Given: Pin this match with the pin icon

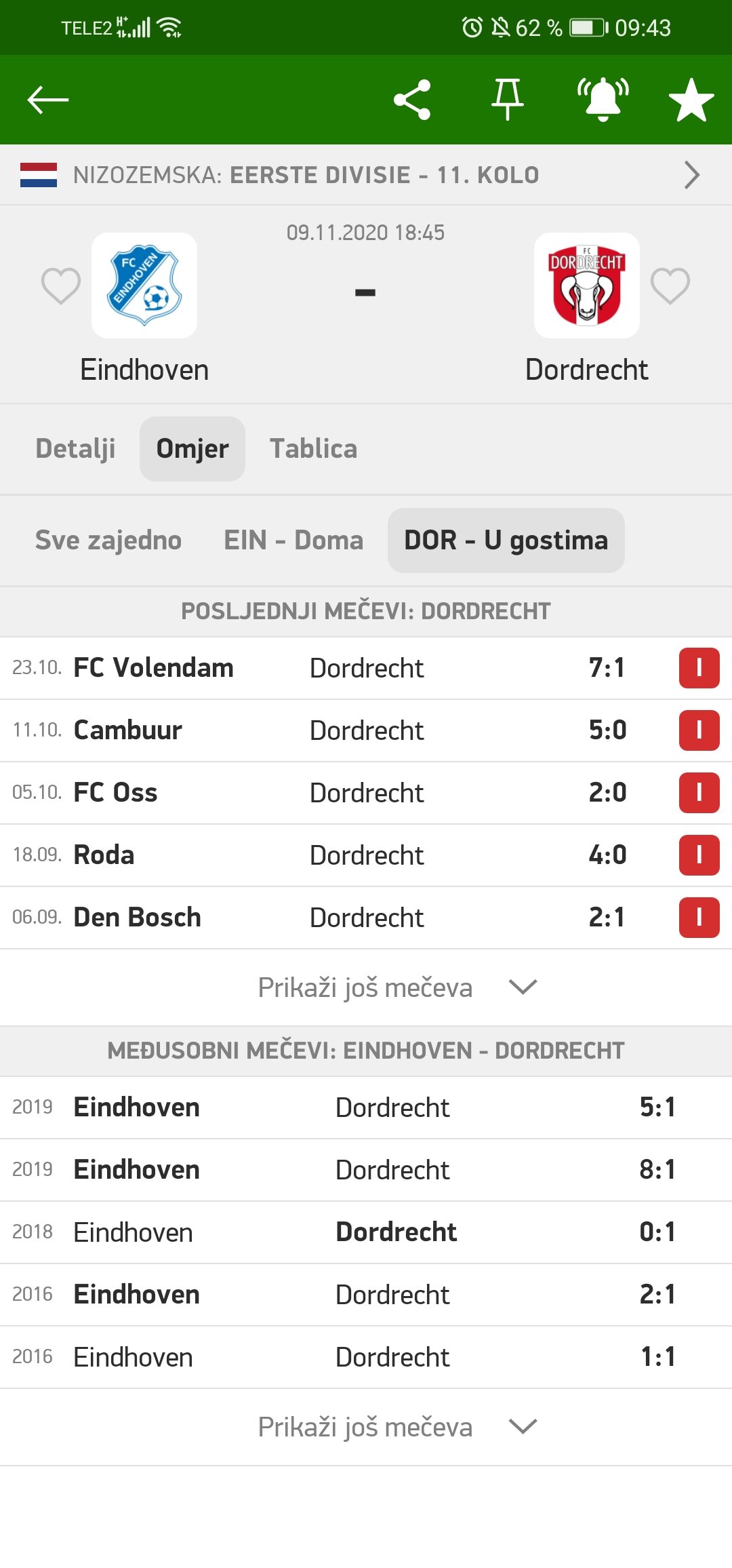Looking at the screenshot, I should point(507,100).
